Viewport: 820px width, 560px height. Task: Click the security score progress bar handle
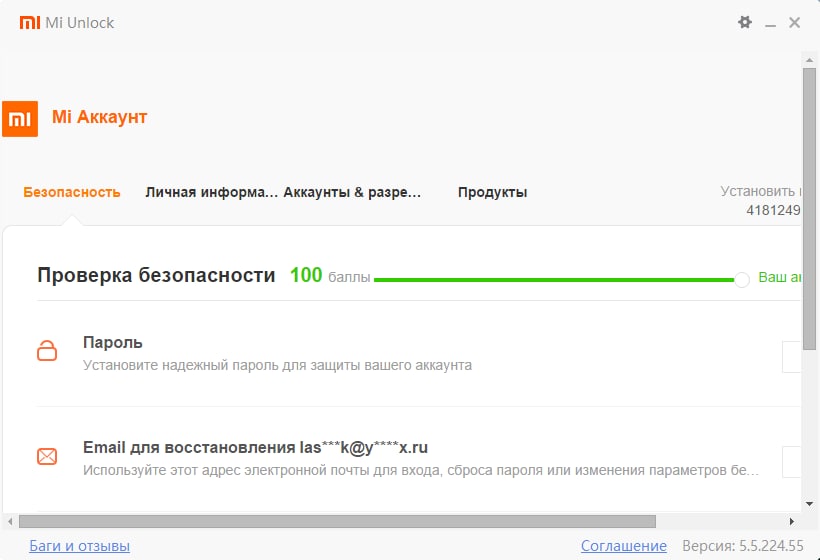pos(742,280)
